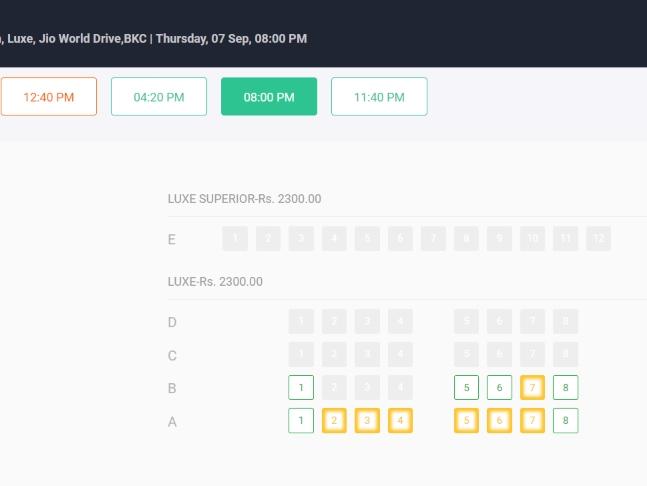Choose the 08:00 PM showtime
The width and height of the screenshot is (647, 486).
click(269, 97)
